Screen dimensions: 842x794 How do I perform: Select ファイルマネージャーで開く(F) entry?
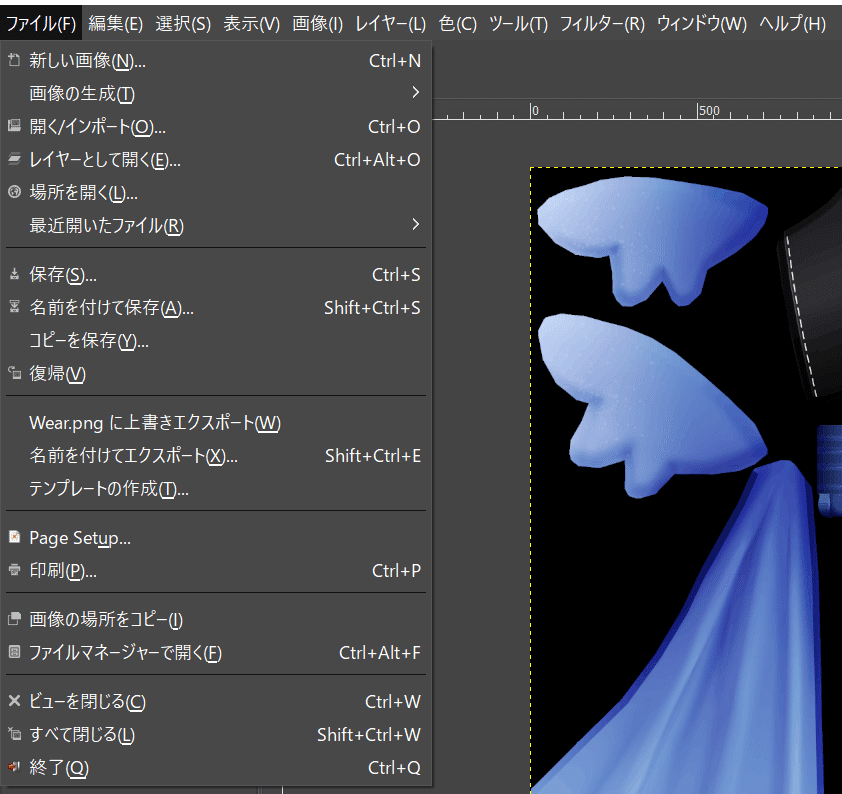click(216, 652)
